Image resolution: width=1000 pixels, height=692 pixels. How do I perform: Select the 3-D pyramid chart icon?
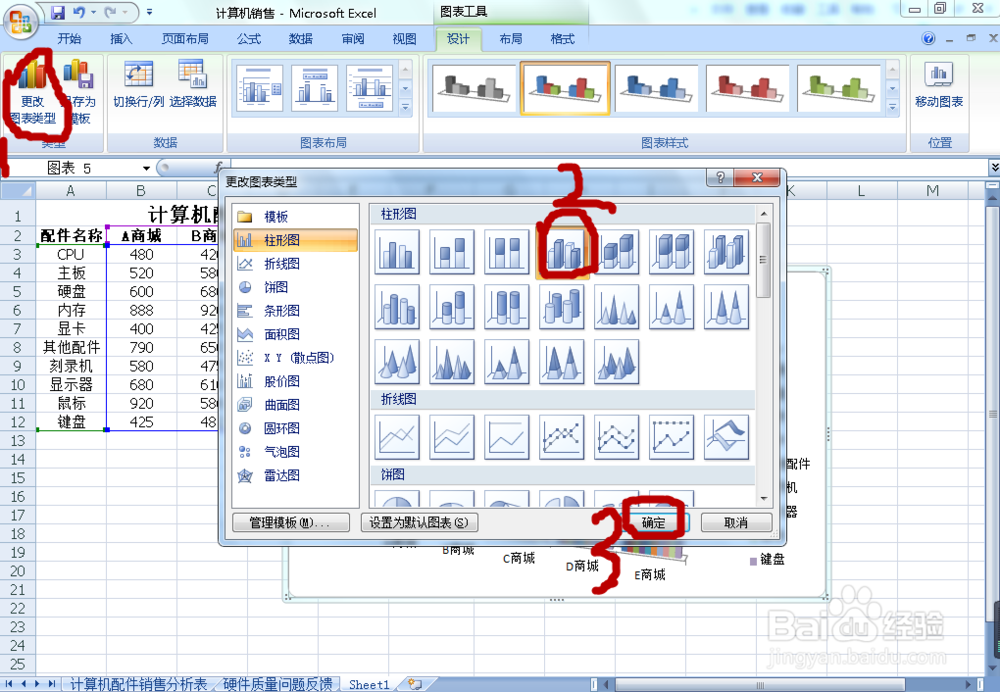617,362
